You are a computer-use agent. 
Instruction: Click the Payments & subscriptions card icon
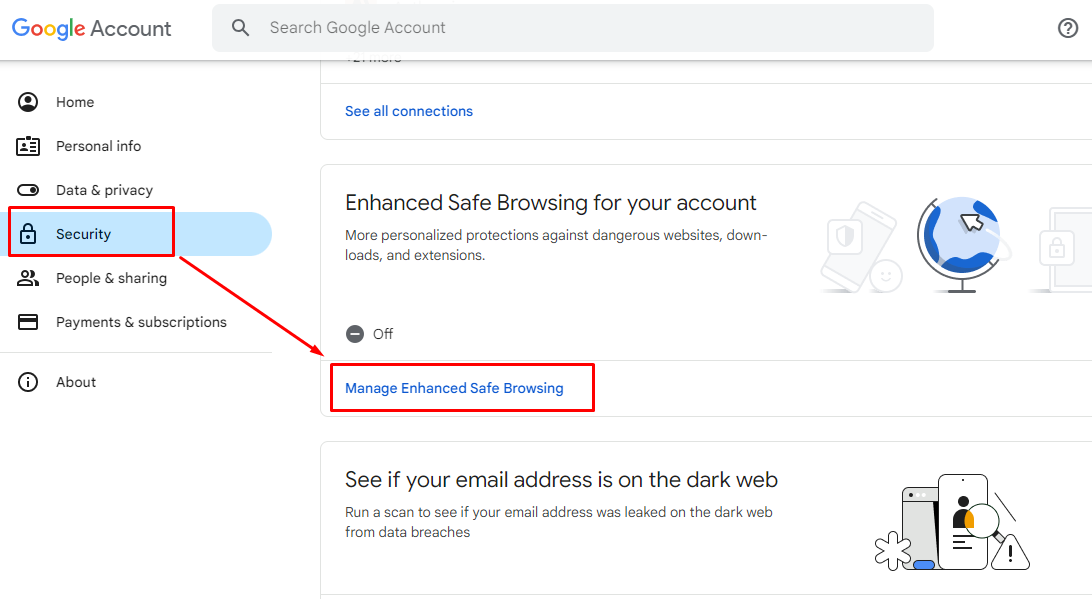pyautogui.click(x=28, y=321)
